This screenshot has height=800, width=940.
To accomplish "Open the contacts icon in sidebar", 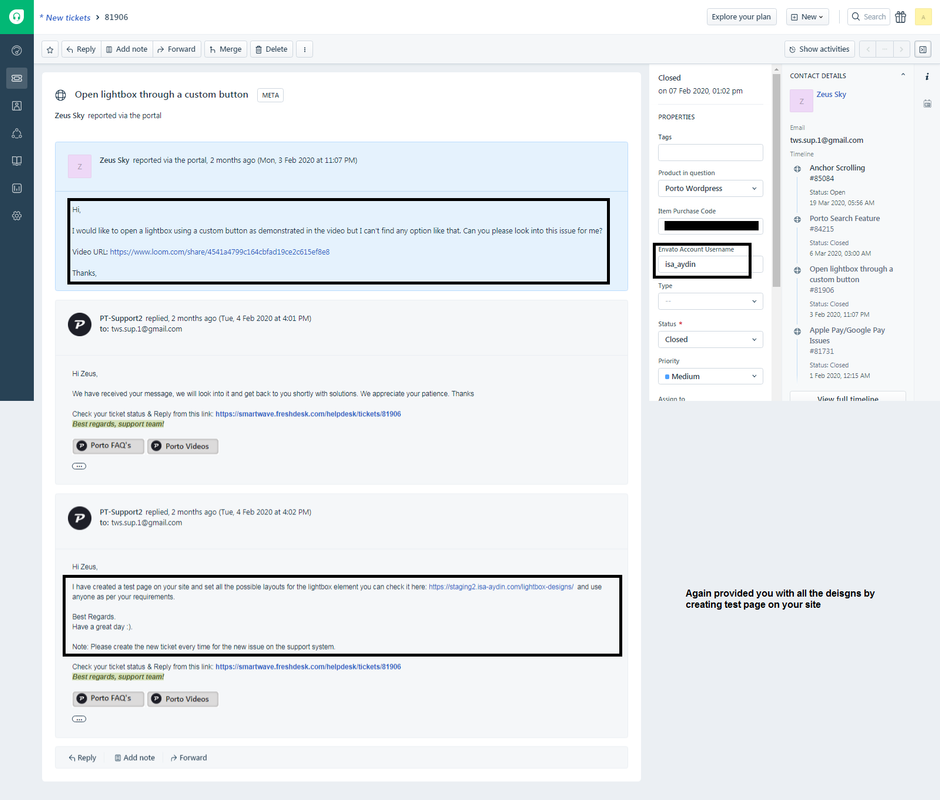I will [17, 106].
